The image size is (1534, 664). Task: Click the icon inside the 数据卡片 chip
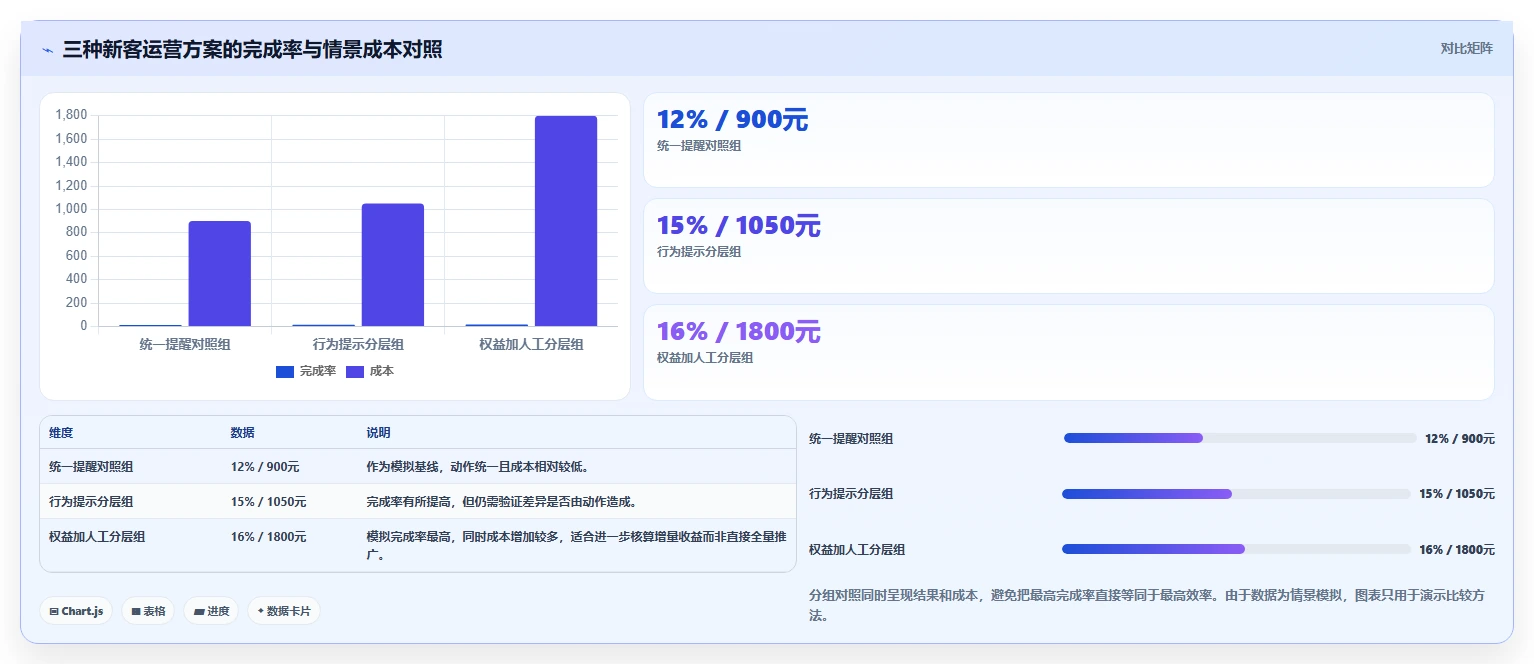coord(261,611)
